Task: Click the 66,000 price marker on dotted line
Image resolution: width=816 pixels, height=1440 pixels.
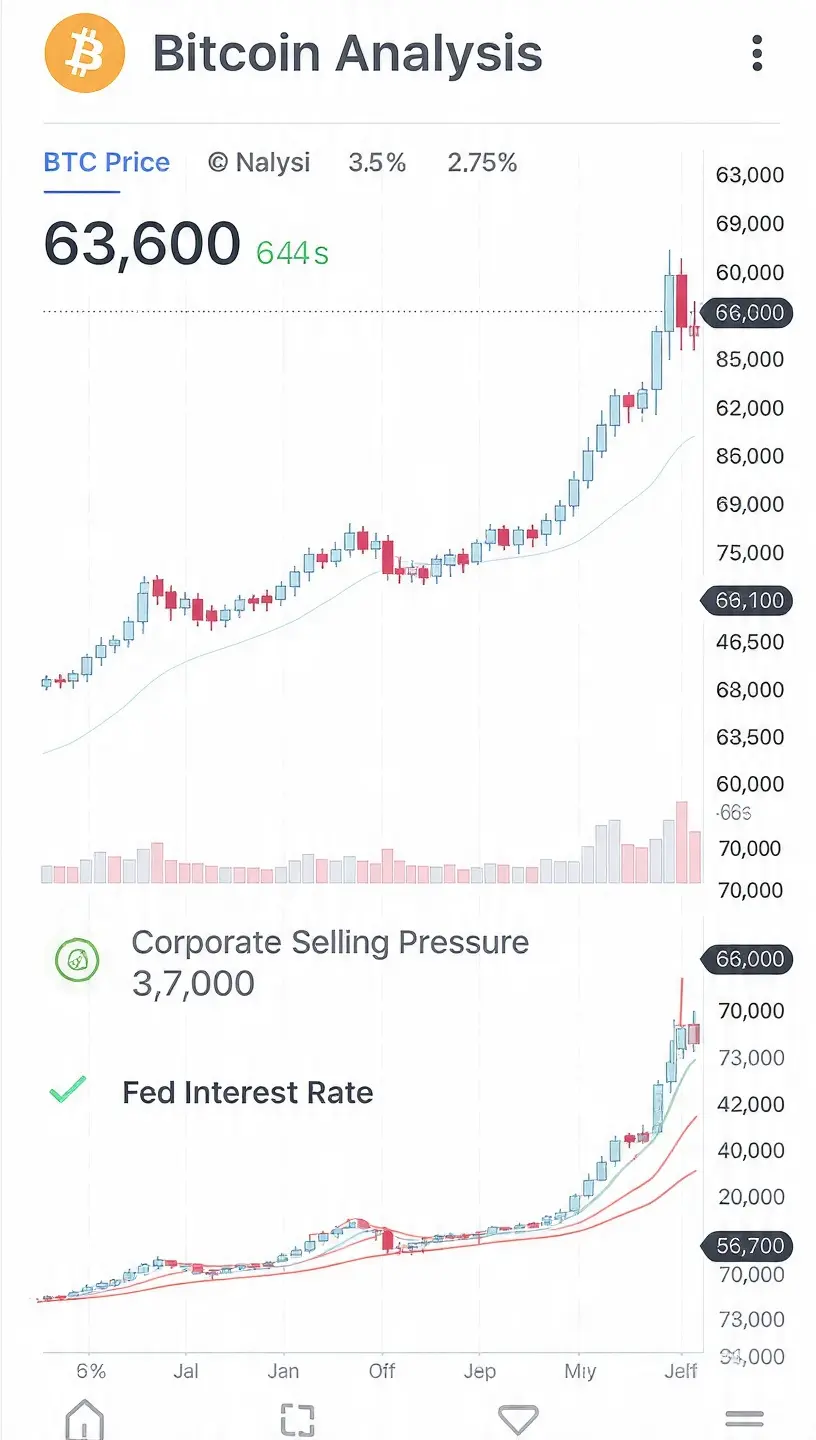Action: [x=749, y=313]
